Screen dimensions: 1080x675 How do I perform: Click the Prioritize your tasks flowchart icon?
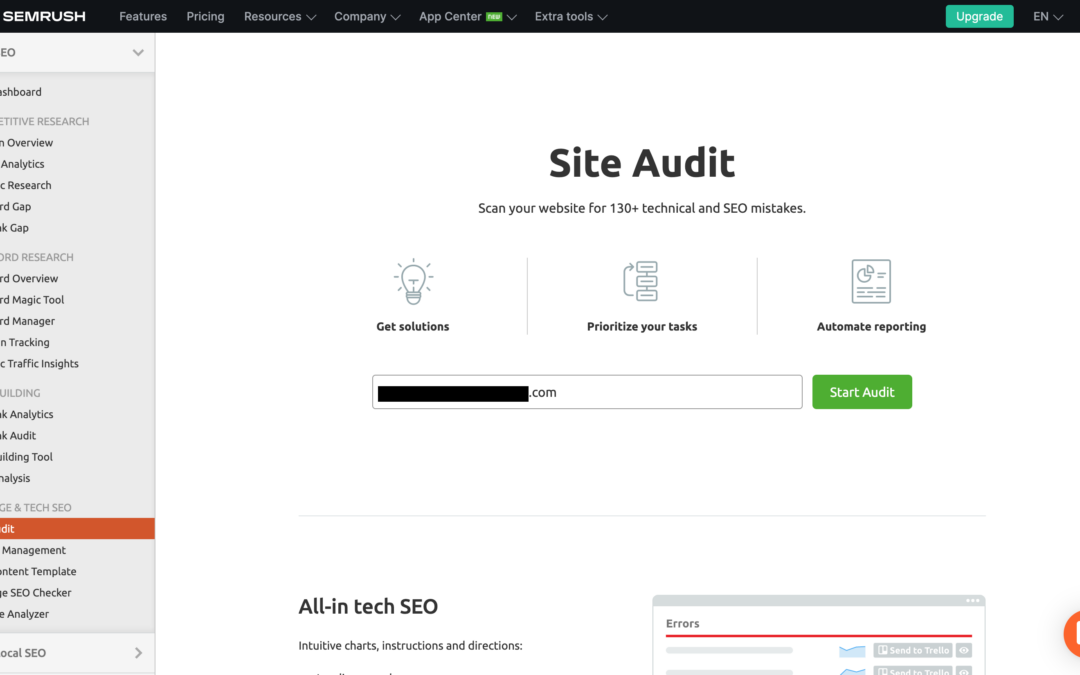coord(641,282)
